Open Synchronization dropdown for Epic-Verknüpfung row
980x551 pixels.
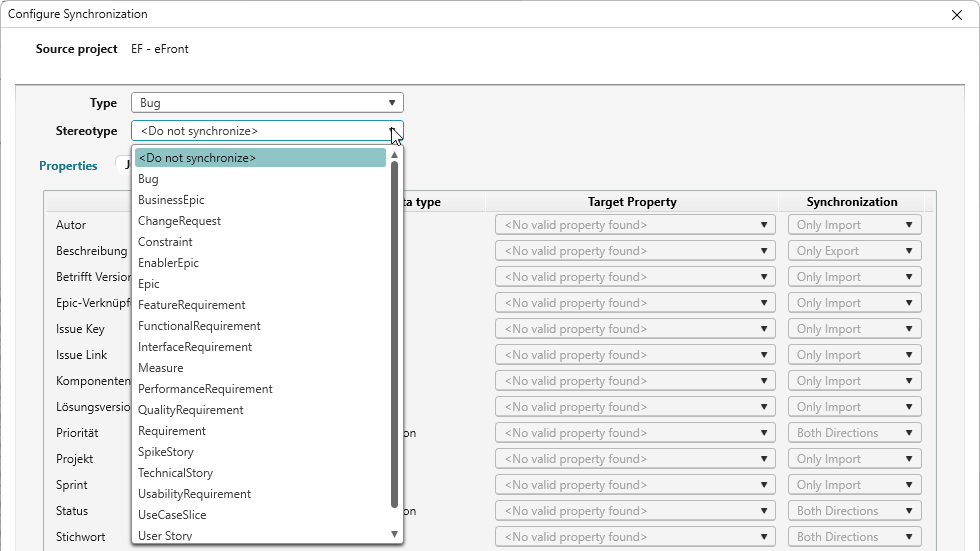point(854,303)
